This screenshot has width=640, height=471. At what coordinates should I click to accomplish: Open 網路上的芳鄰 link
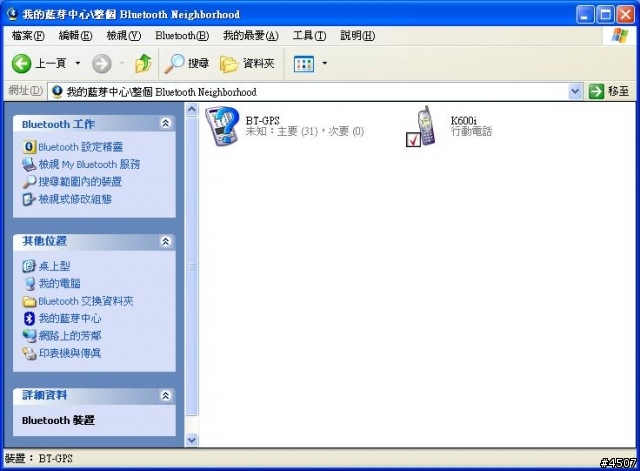point(70,336)
